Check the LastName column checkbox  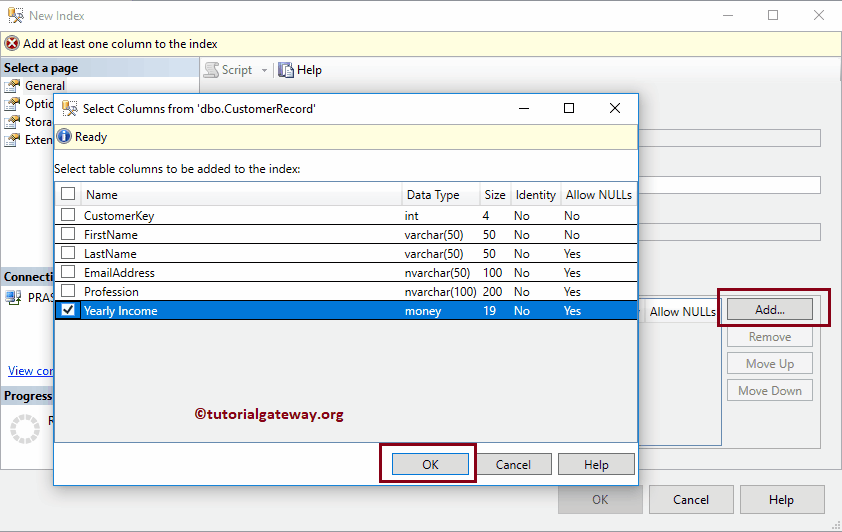pos(68,253)
